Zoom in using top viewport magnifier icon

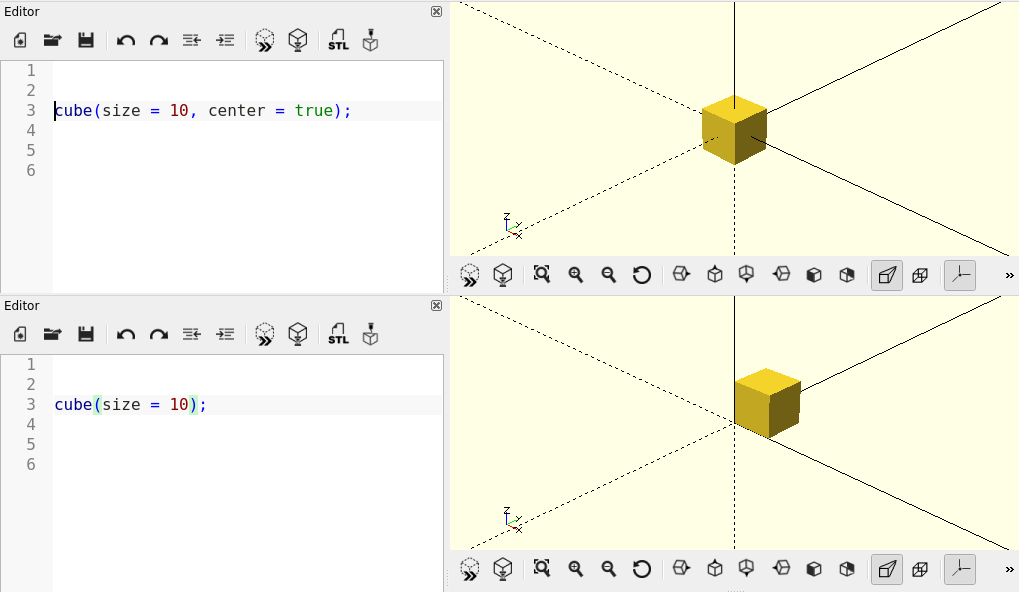pos(576,274)
